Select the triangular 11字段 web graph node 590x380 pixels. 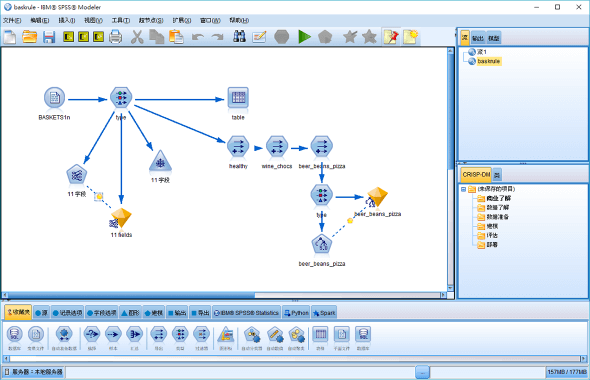[x=160, y=162]
